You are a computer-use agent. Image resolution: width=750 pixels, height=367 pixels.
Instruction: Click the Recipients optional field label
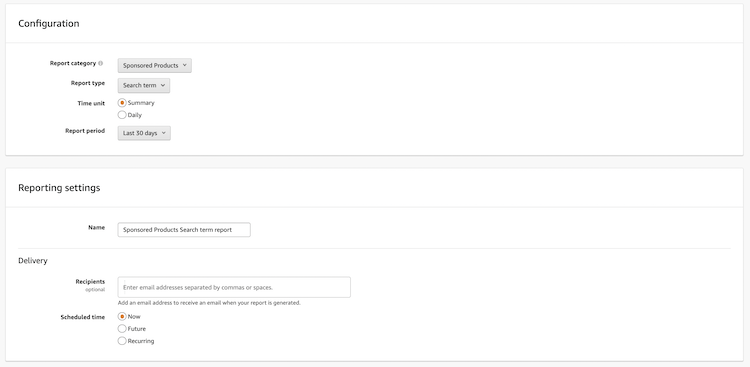[90, 285]
